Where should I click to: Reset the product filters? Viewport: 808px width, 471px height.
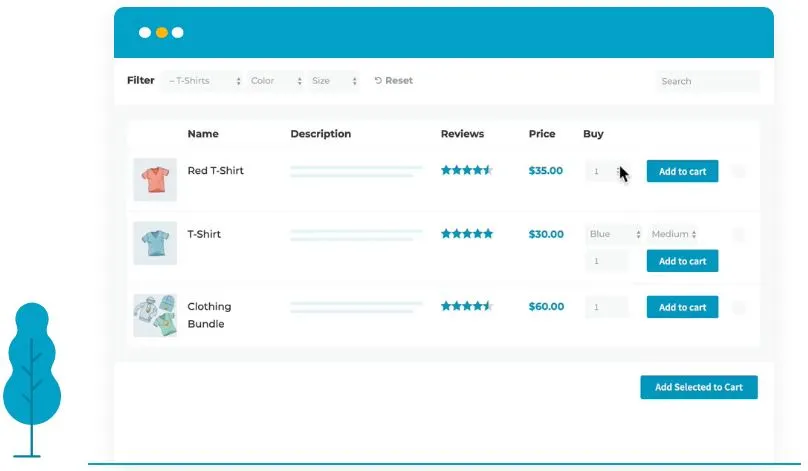(393, 81)
